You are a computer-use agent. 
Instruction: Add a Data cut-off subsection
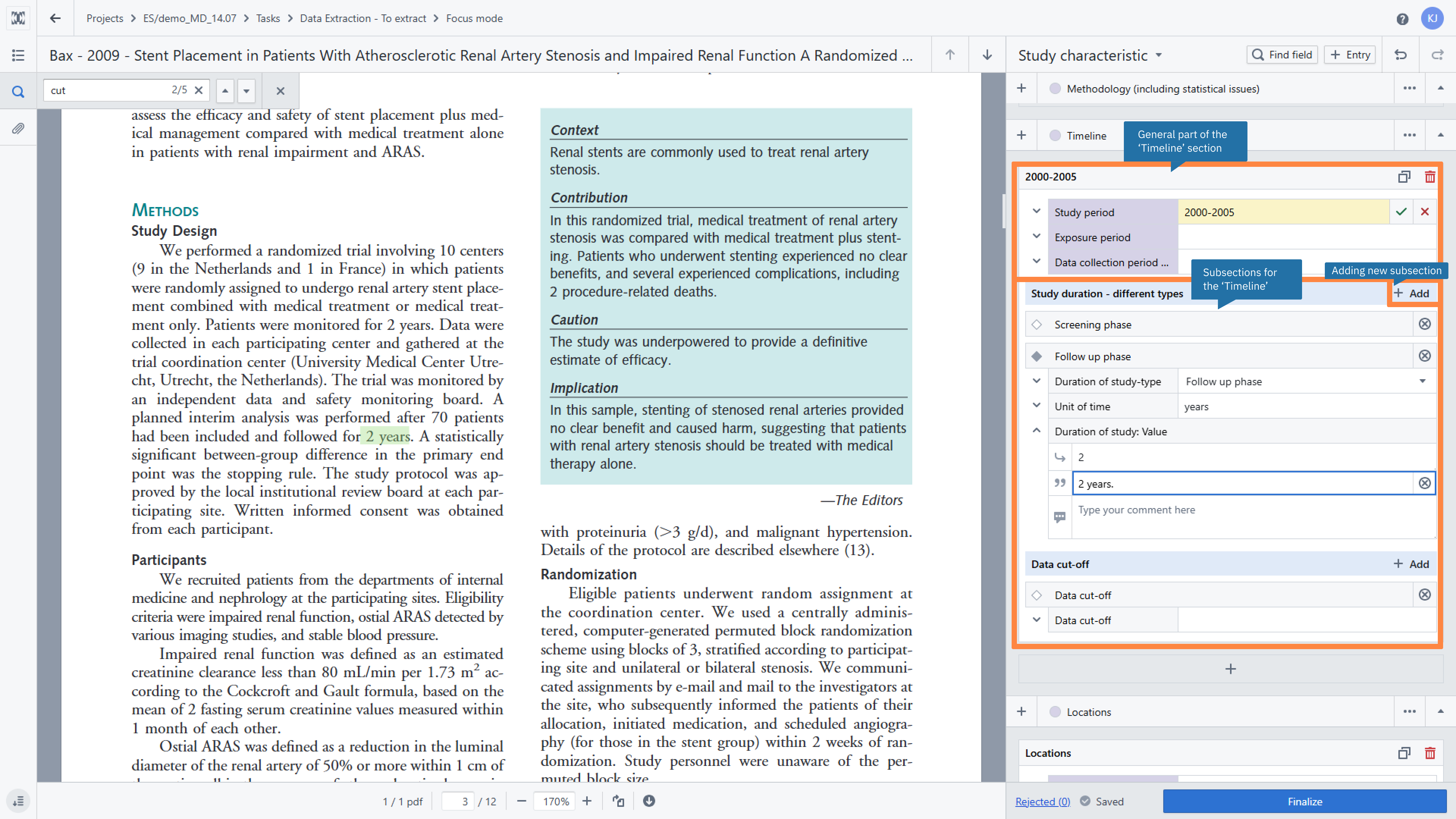[1411, 564]
